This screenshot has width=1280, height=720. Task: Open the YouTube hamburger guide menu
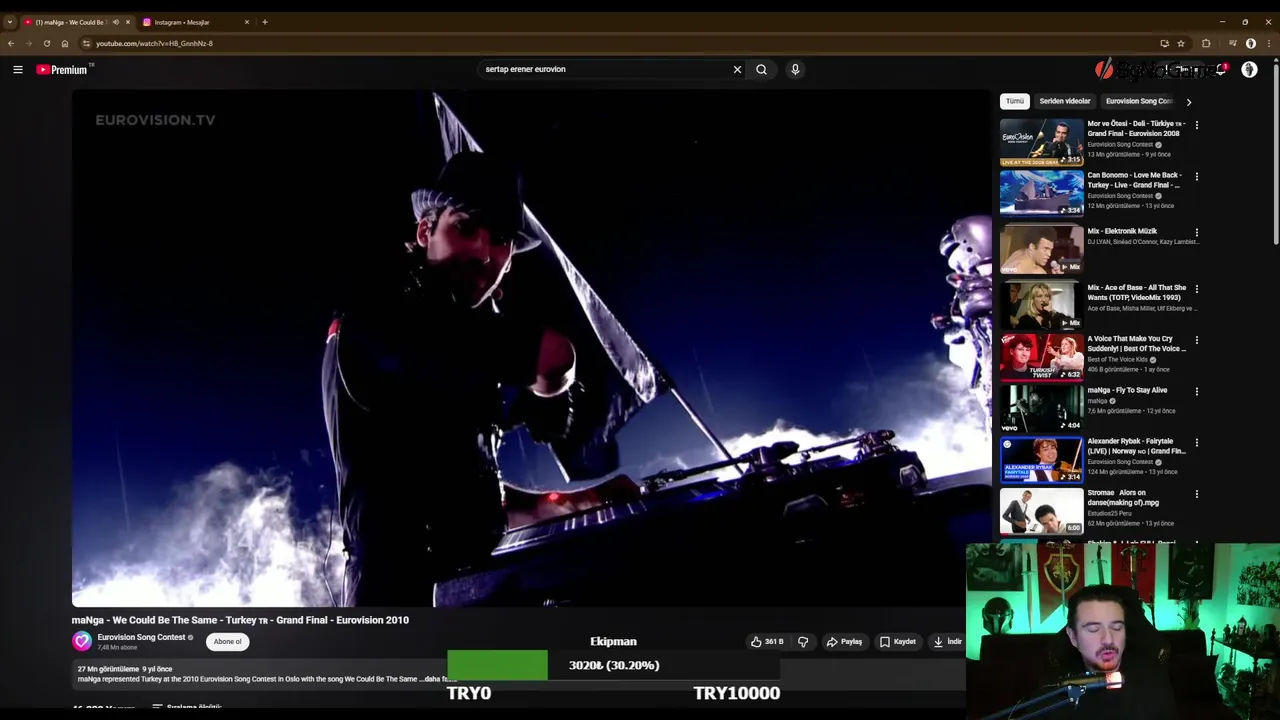18,69
